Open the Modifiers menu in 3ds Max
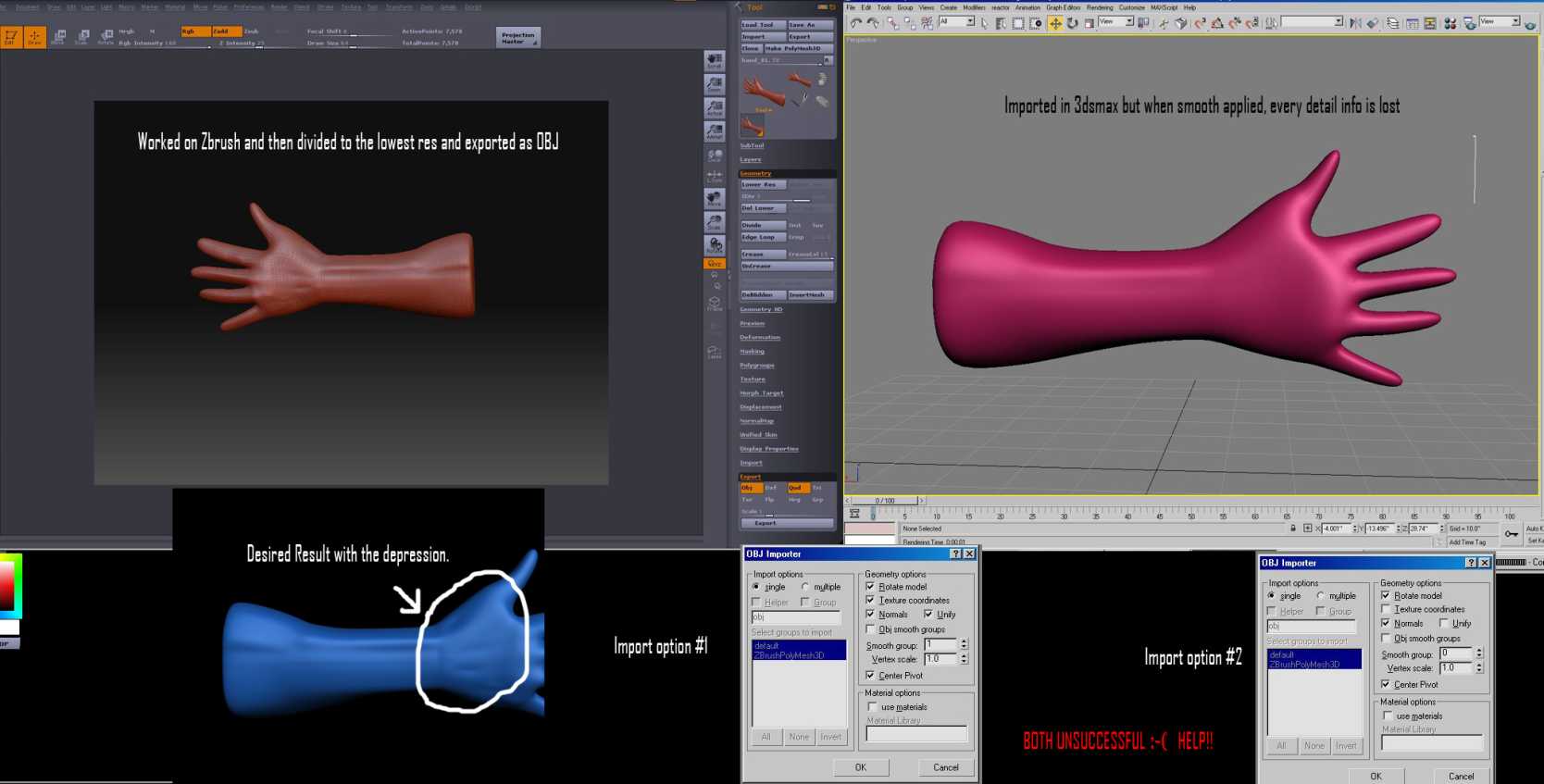The image size is (1544, 784). [974, 7]
